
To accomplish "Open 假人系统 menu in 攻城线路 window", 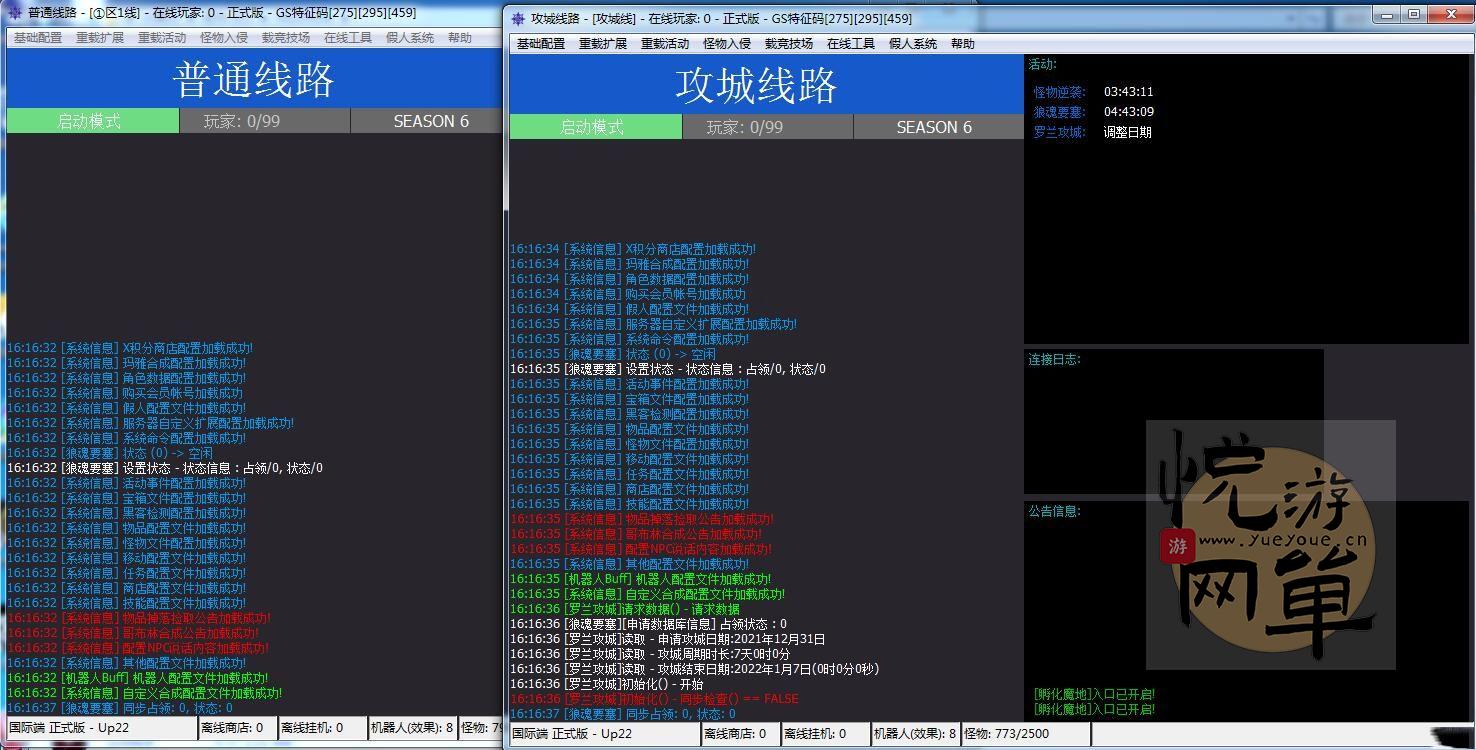I will tap(913, 44).
